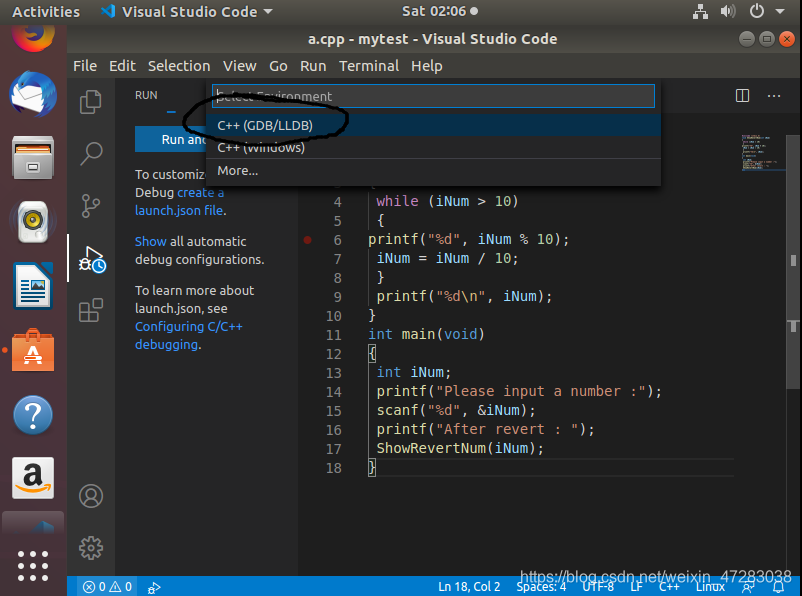Click C++ language mode in status bar

click(669, 587)
